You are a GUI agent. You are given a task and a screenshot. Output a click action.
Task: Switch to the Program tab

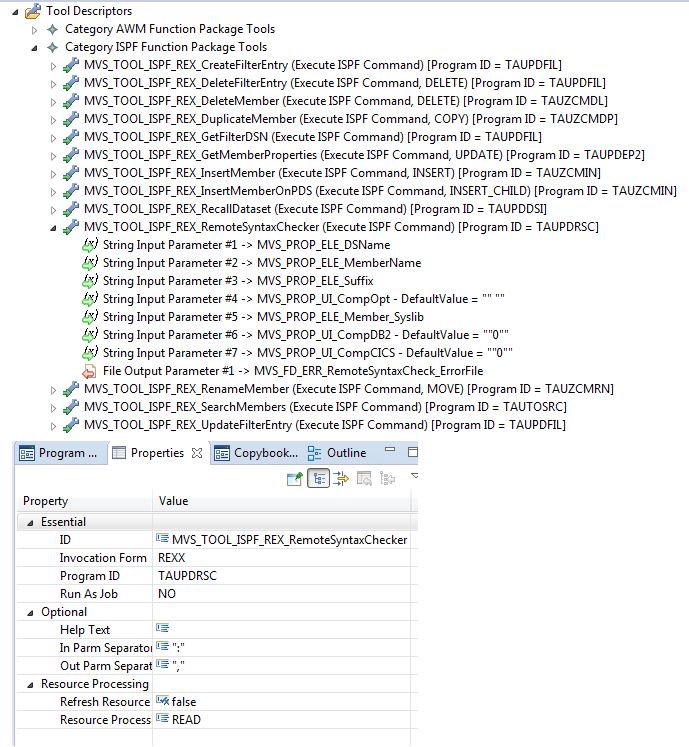pos(60,453)
